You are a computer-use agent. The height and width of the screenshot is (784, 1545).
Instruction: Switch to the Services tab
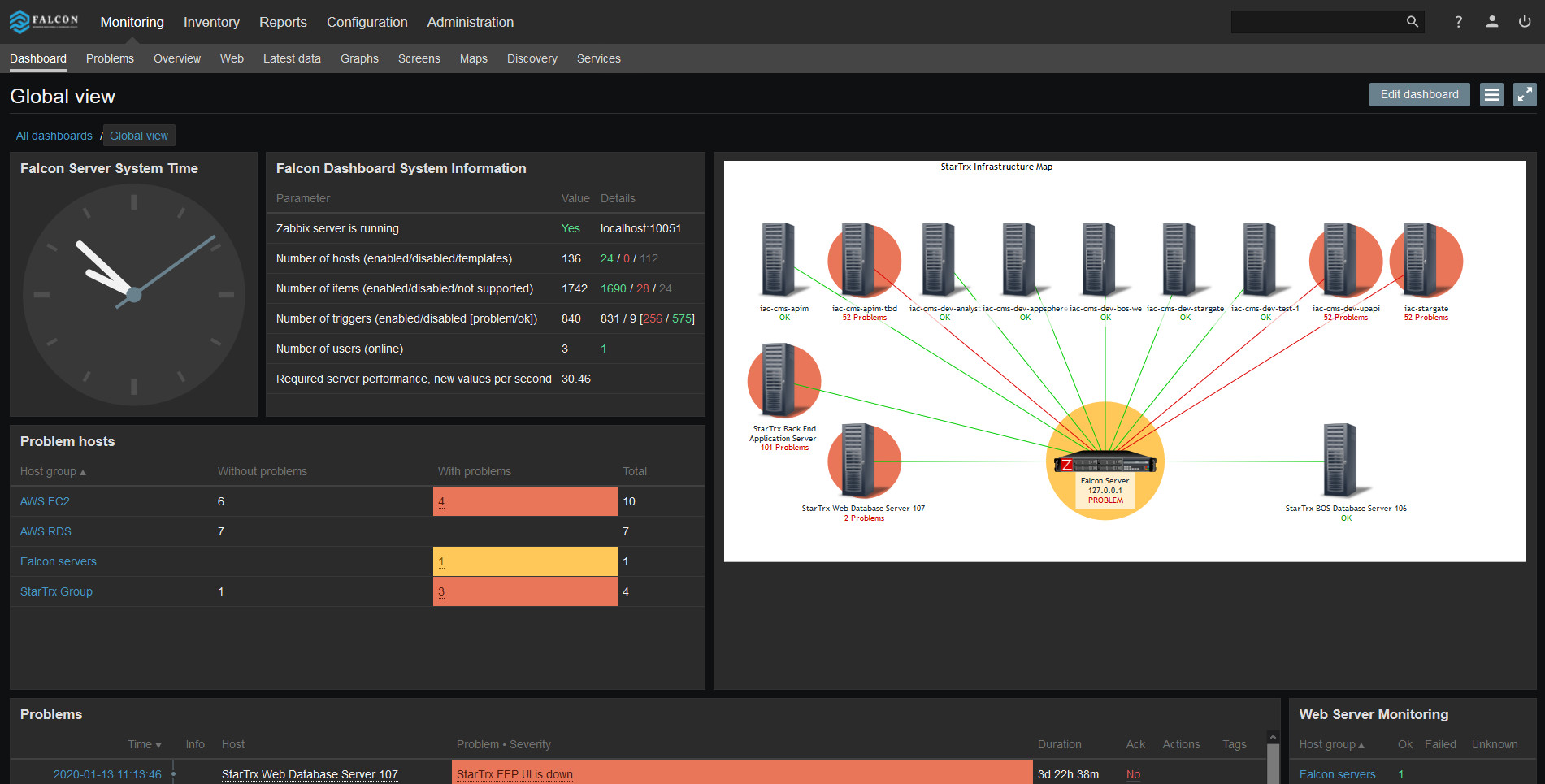click(x=599, y=58)
